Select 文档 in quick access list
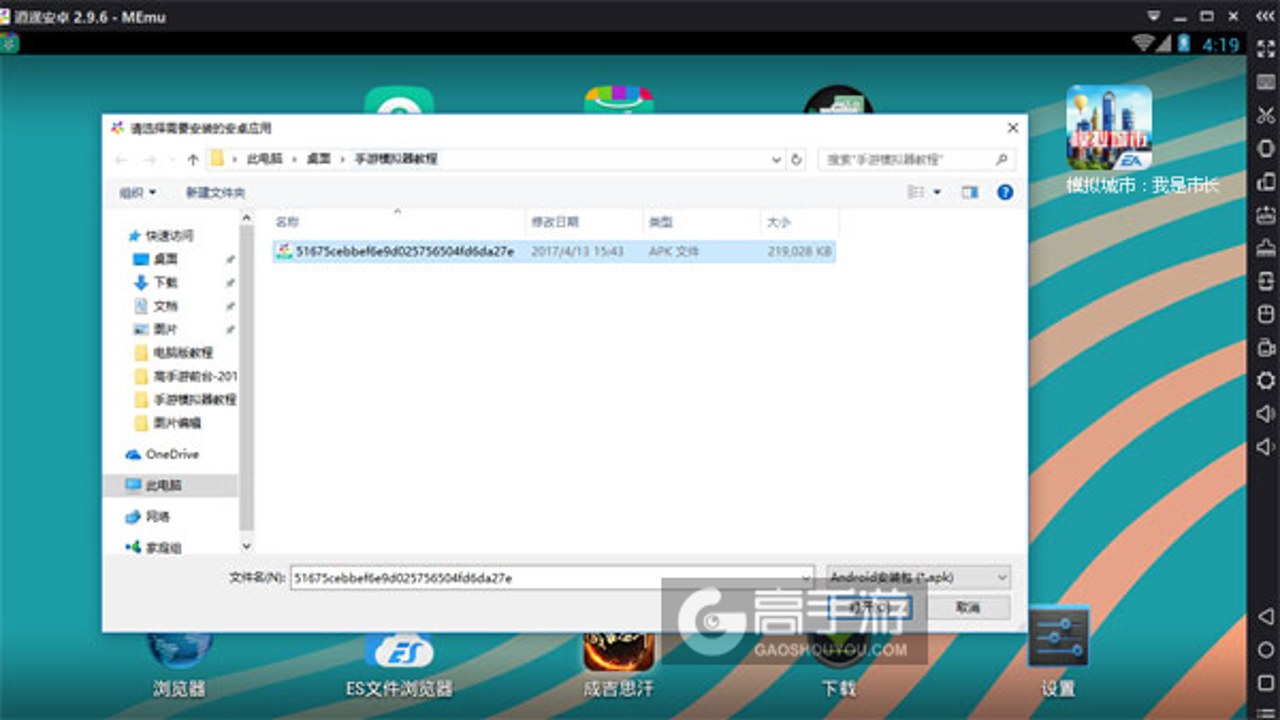 [157, 306]
